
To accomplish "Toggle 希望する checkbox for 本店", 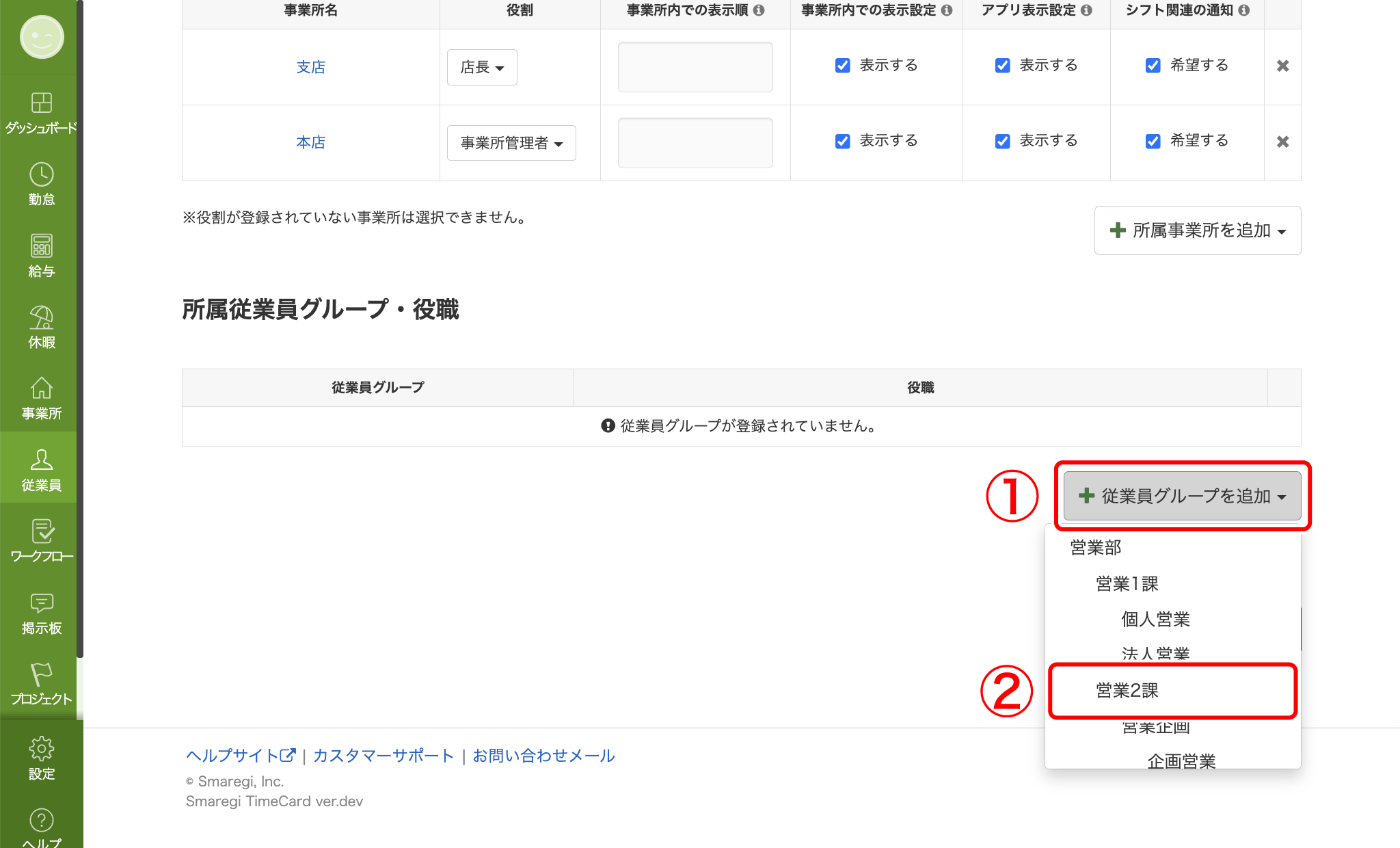I will coord(1153,141).
